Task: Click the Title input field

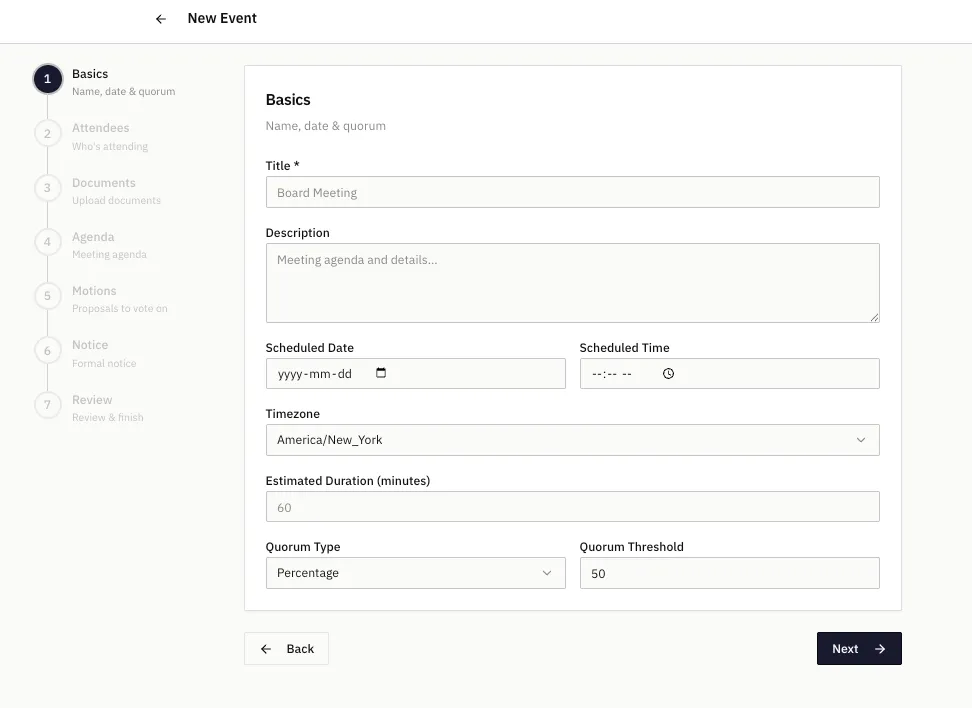Action: tap(572, 192)
